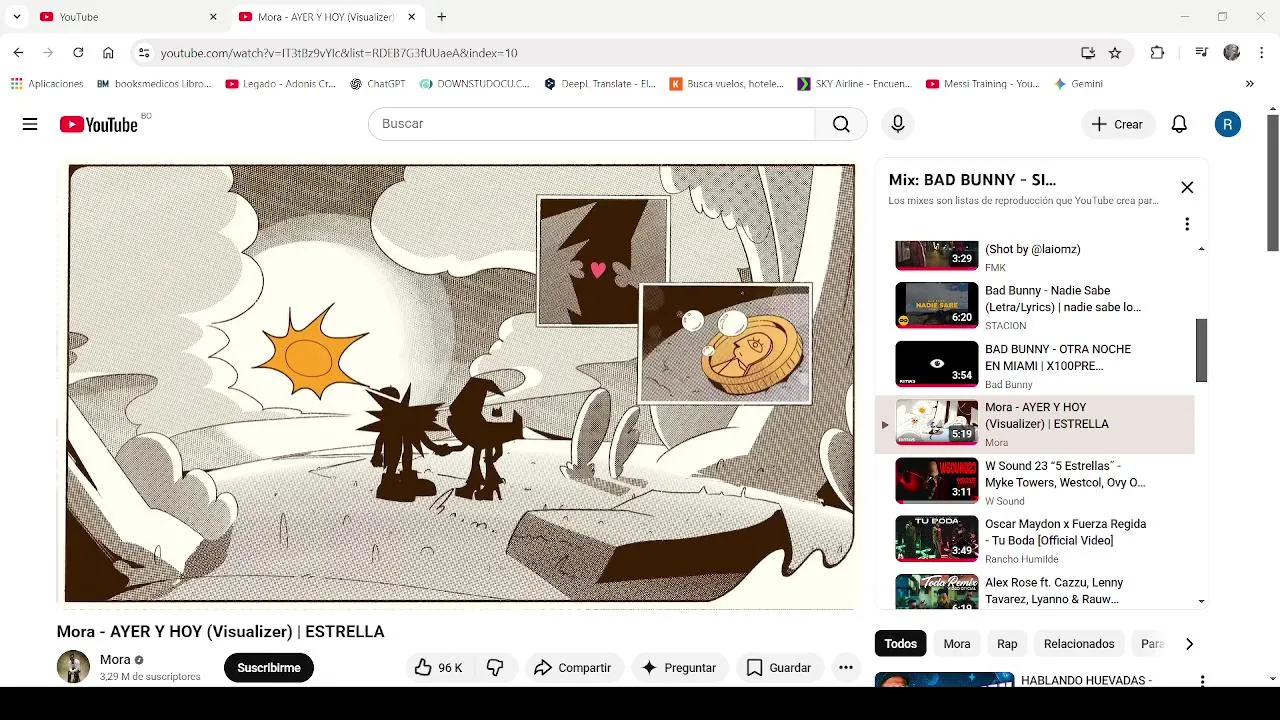Open the account avatar menu

1228,124
